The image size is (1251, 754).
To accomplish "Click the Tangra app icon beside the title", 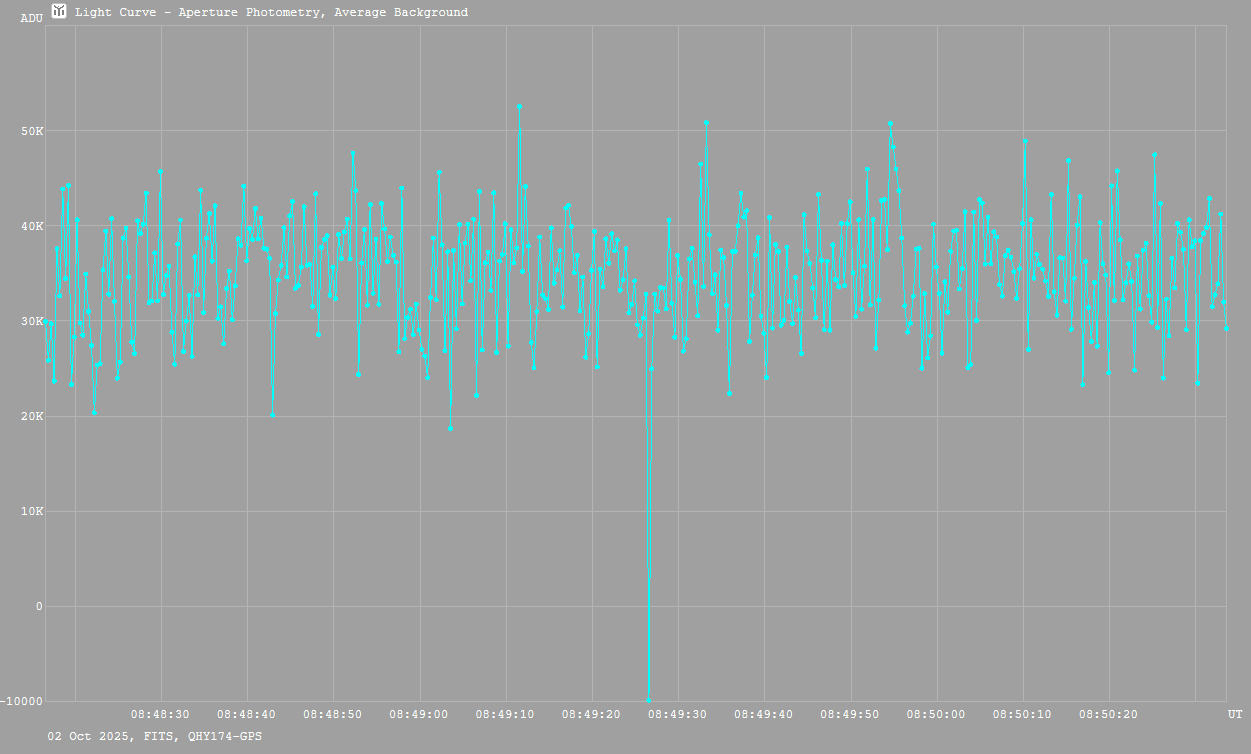I will coord(59,12).
